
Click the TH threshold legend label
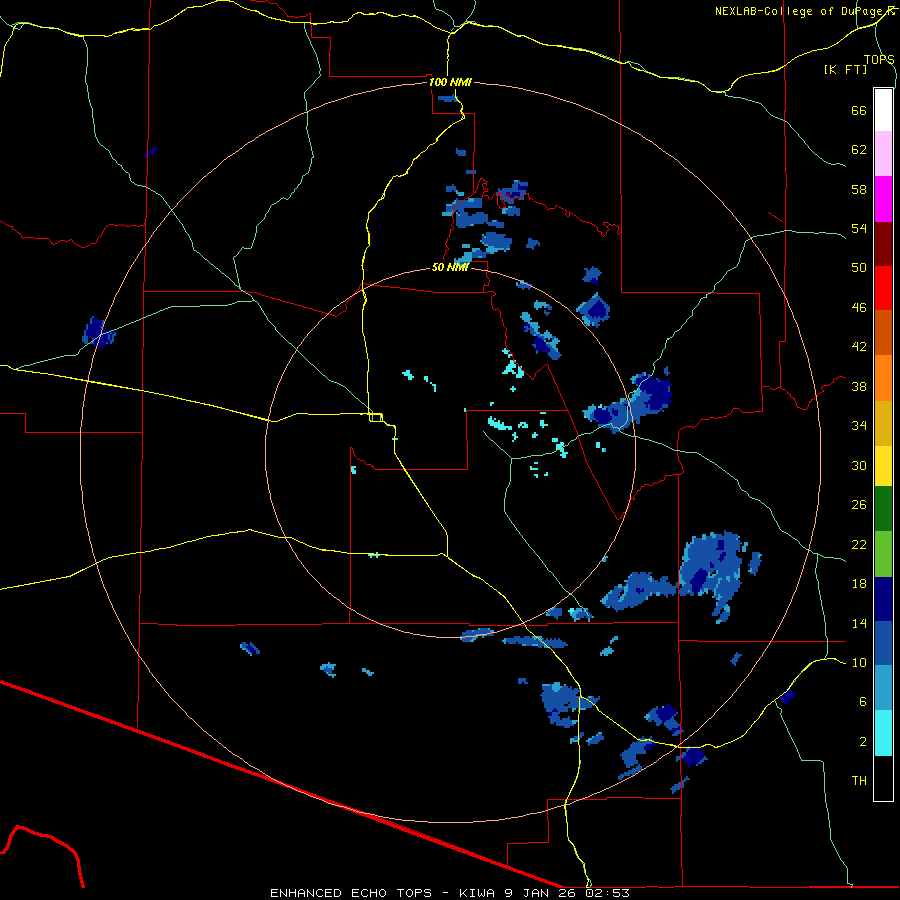[x=859, y=781]
